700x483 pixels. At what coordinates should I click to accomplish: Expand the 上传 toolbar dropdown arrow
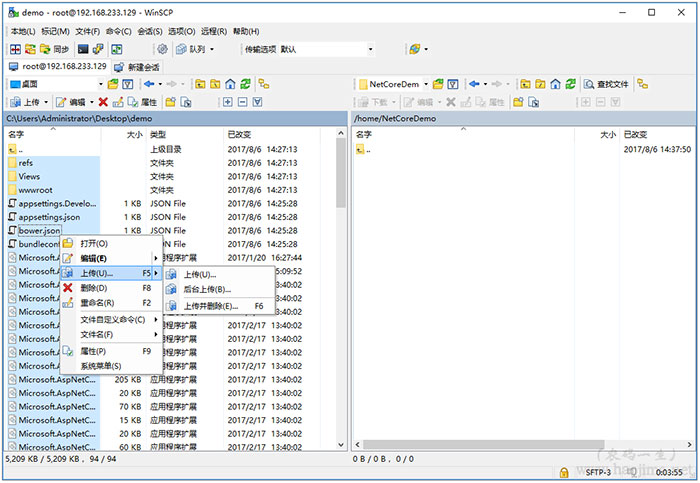(x=46, y=102)
